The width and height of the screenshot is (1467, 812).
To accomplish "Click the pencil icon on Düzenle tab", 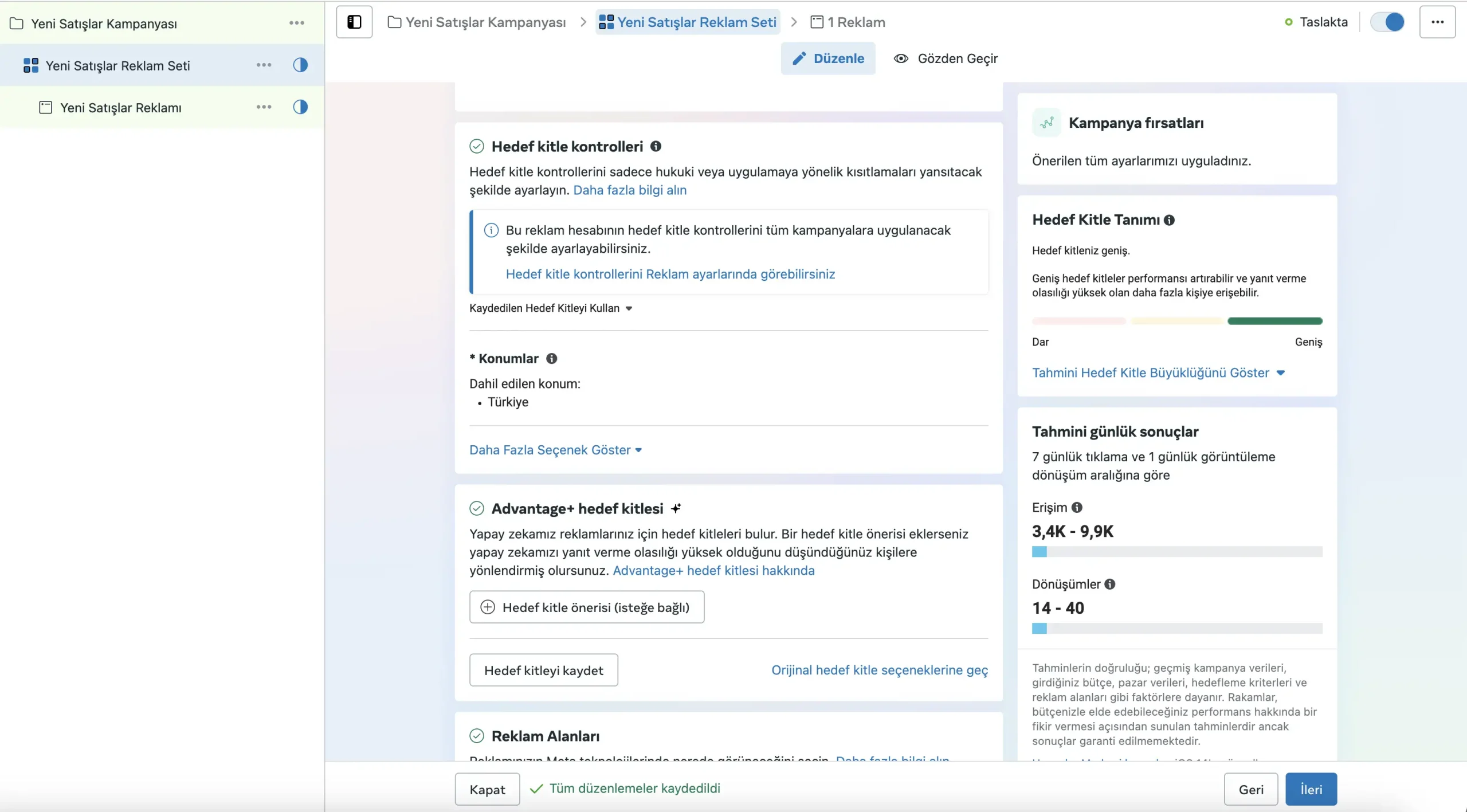I will 799,58.
